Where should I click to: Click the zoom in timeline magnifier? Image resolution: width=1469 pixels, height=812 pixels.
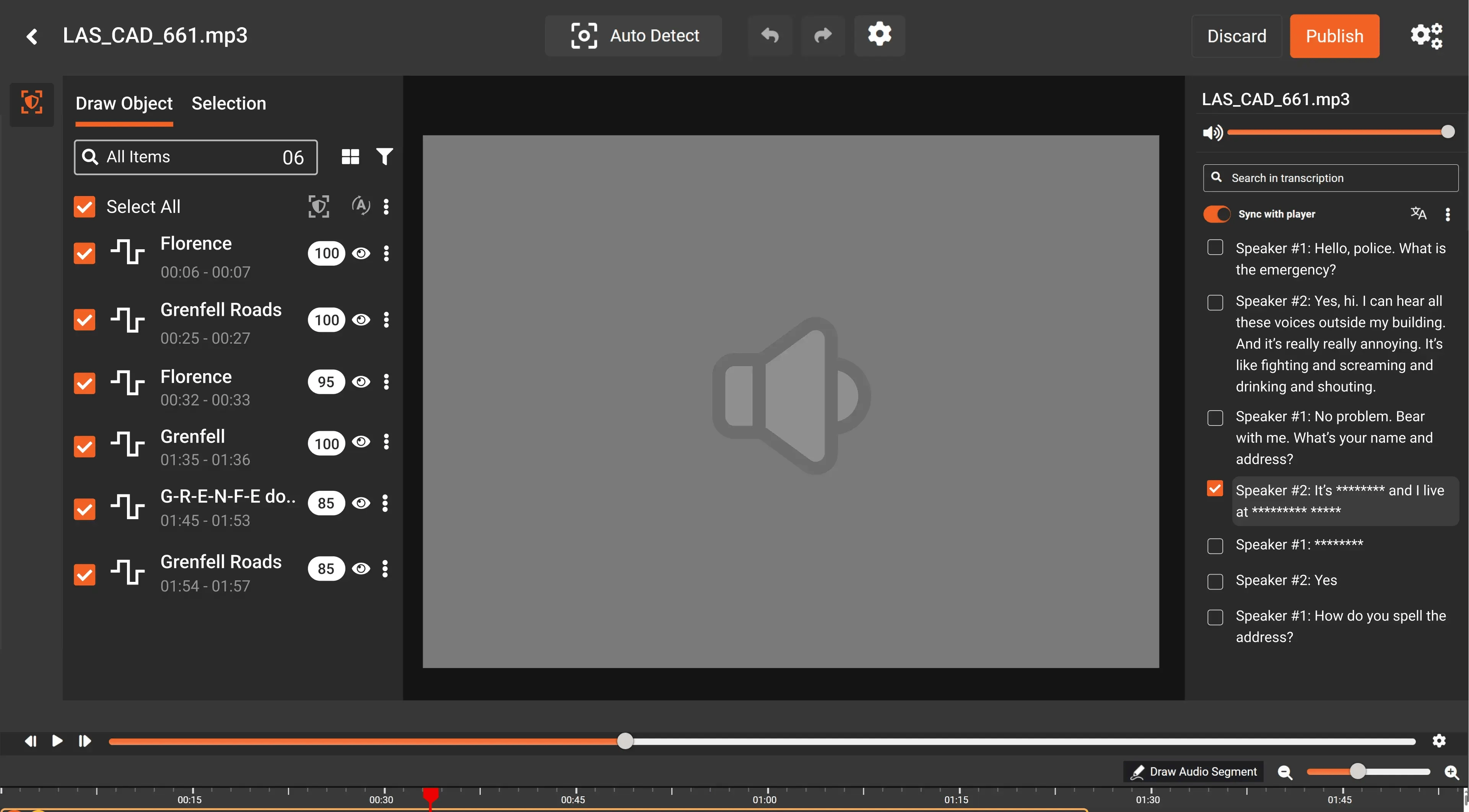coord(1451,772)
